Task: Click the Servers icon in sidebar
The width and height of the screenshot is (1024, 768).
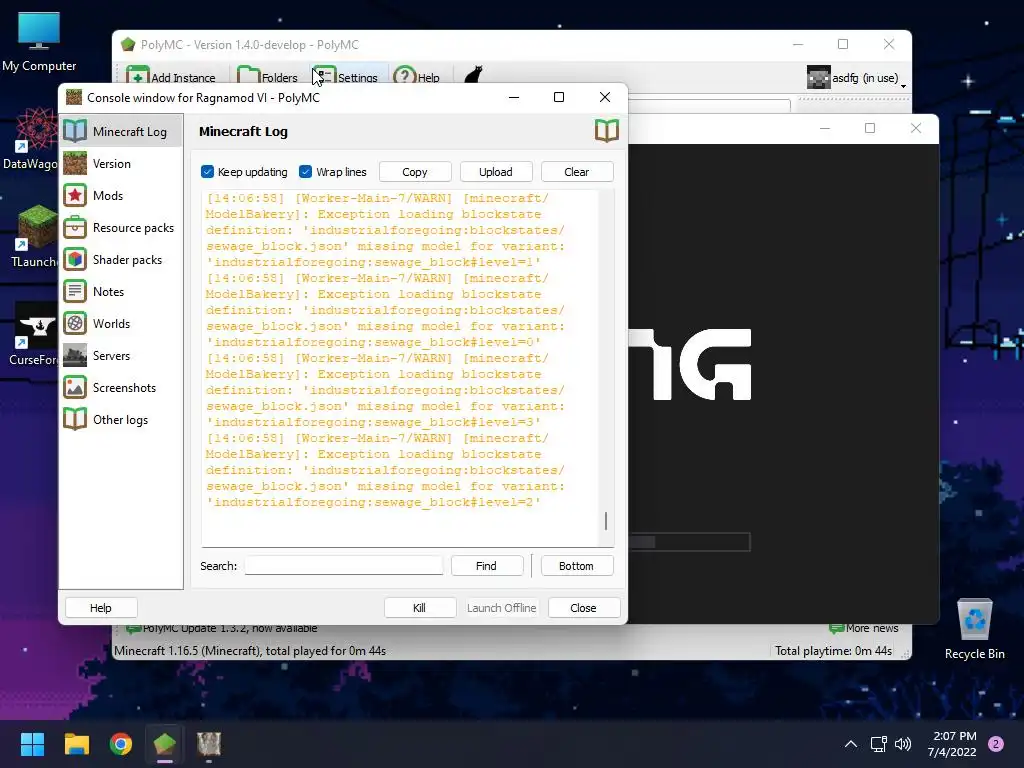Action: 75,355
